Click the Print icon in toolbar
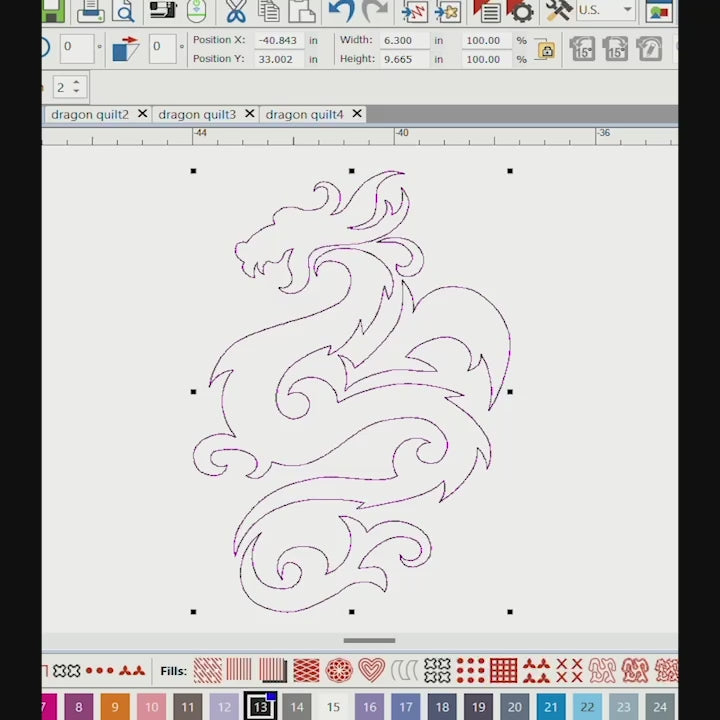This screenshot has height=720, width=720. pyautogui.click(x=90, y=11)
